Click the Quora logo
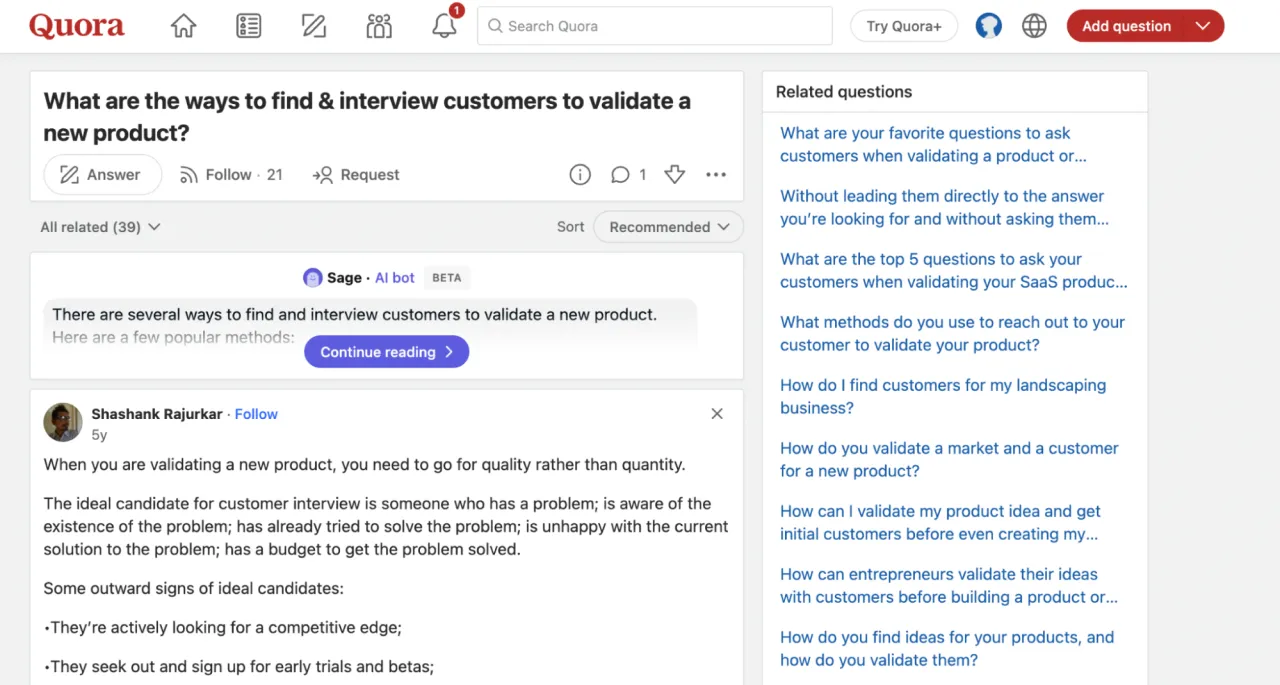Image resolution: width=1280 pixels, height=685 pixels. pyautogui.click(x=76, y=25)
